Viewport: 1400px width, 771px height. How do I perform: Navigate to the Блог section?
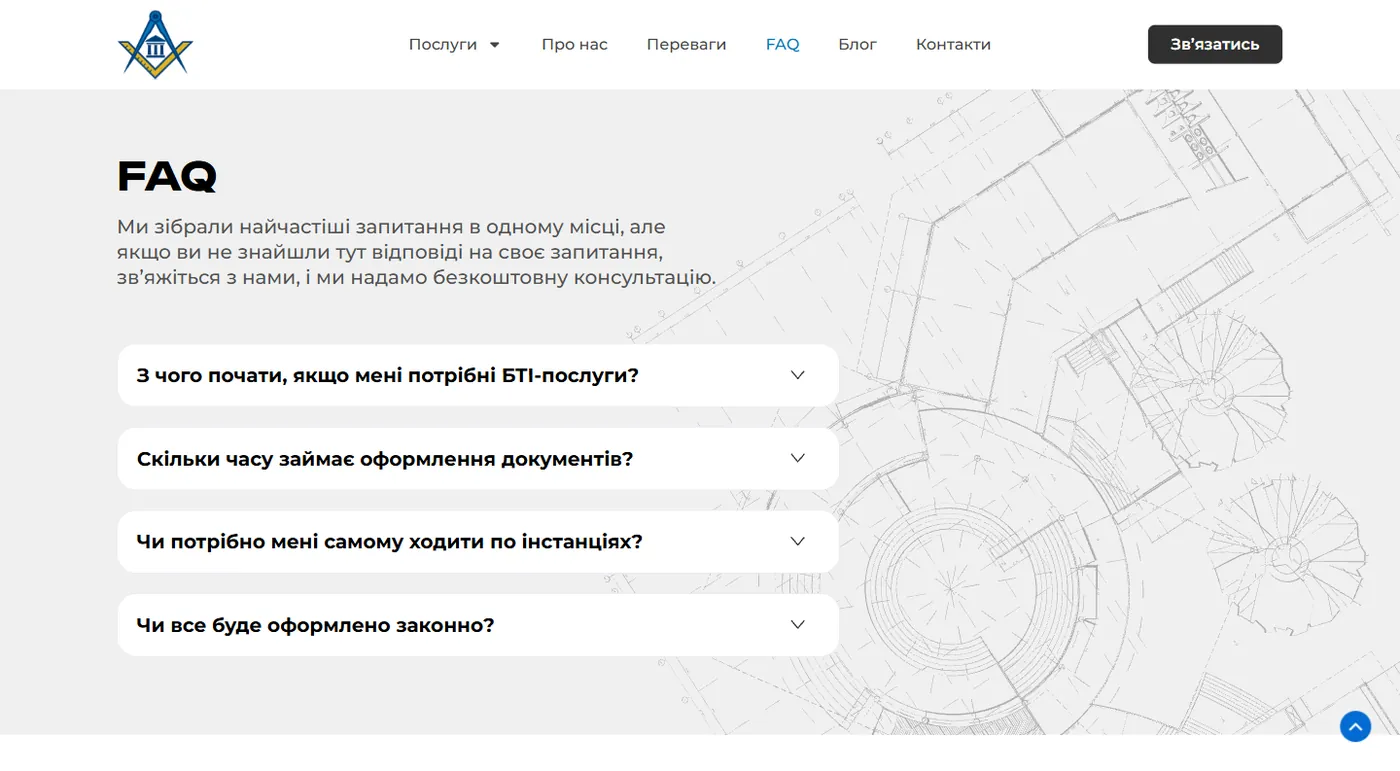coord(857,45)
